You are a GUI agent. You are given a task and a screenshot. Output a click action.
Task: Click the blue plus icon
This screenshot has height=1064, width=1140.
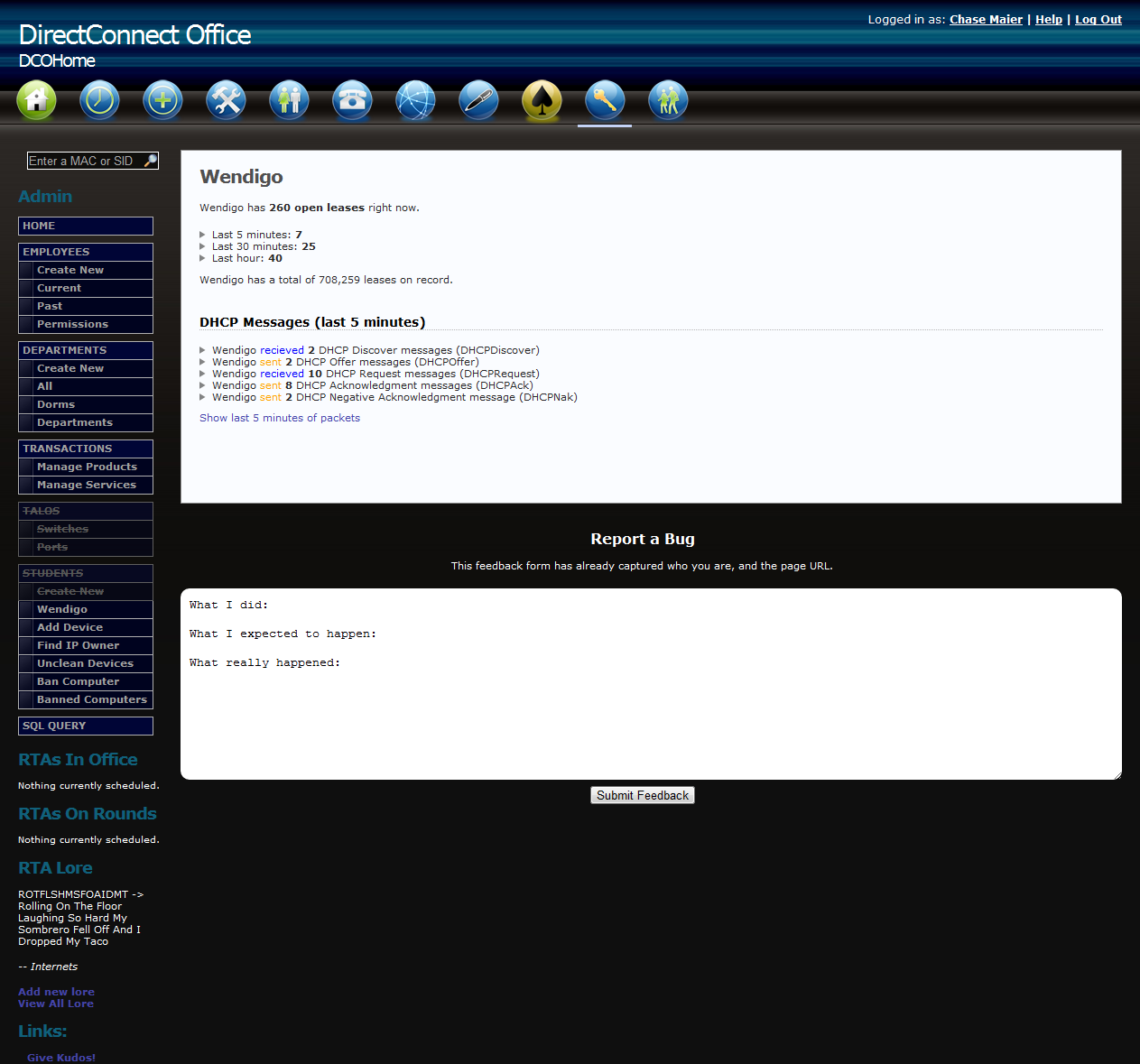click(162, 100)
